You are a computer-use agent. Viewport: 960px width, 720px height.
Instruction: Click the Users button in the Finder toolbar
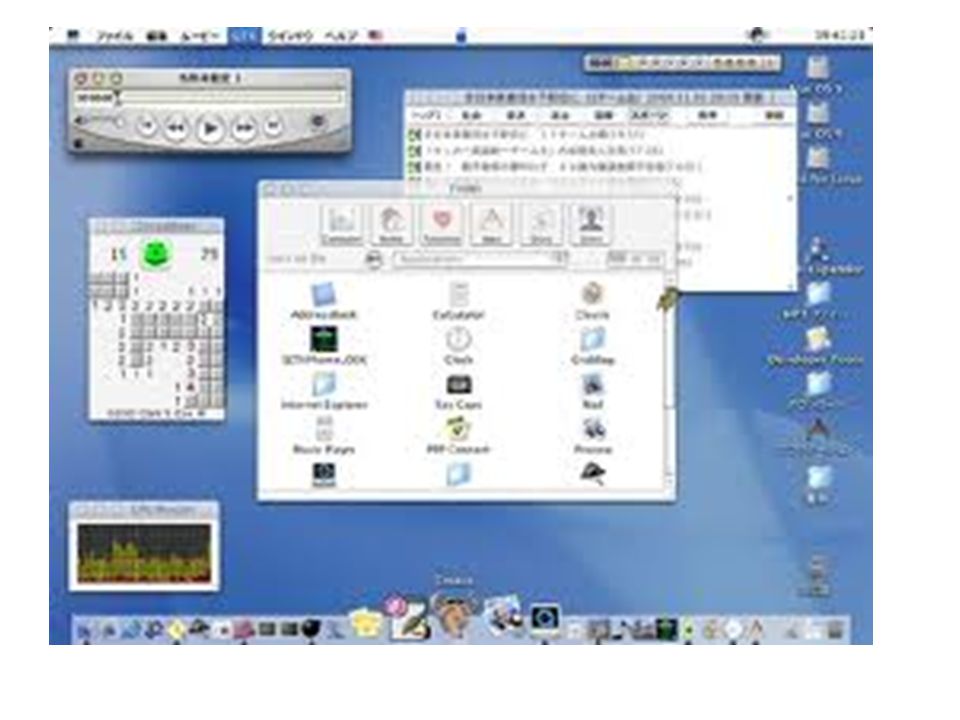coord(591,225)
